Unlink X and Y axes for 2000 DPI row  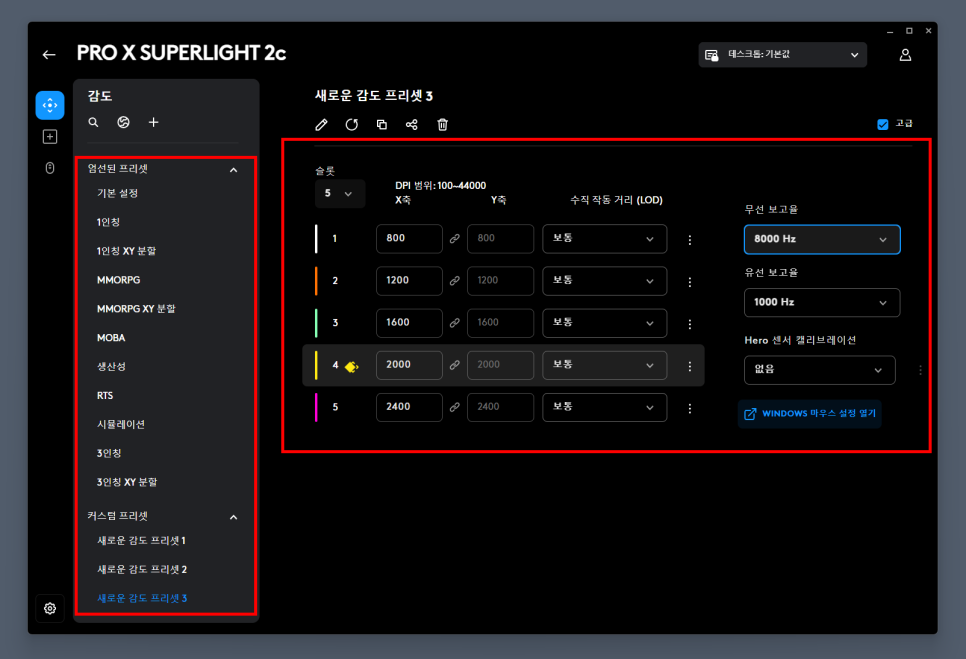[455, 365]
